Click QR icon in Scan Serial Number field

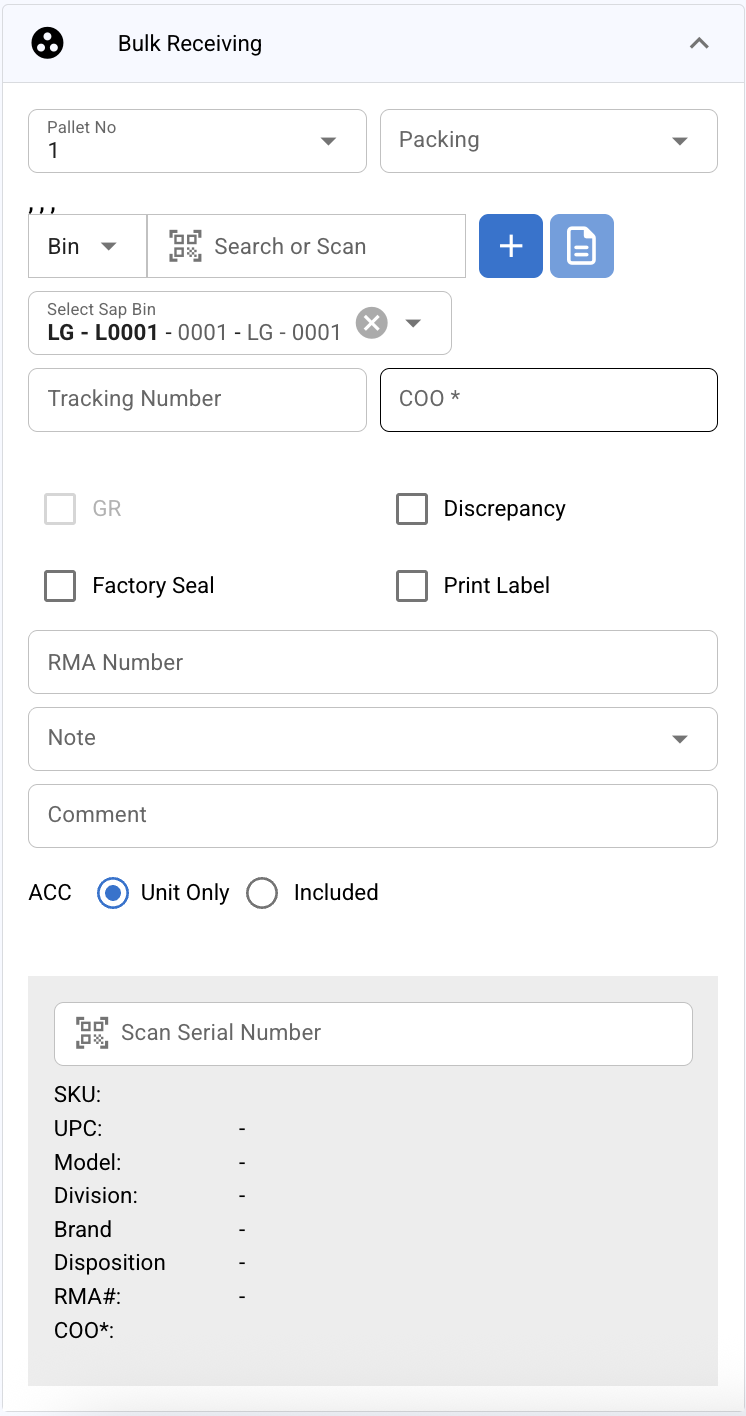pos(92,1032)
